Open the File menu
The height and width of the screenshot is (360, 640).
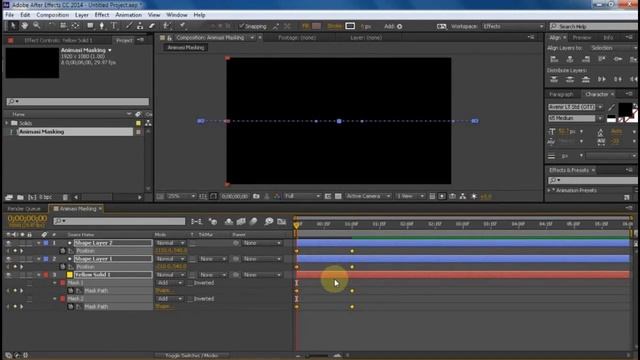click(x=9, y=15)
